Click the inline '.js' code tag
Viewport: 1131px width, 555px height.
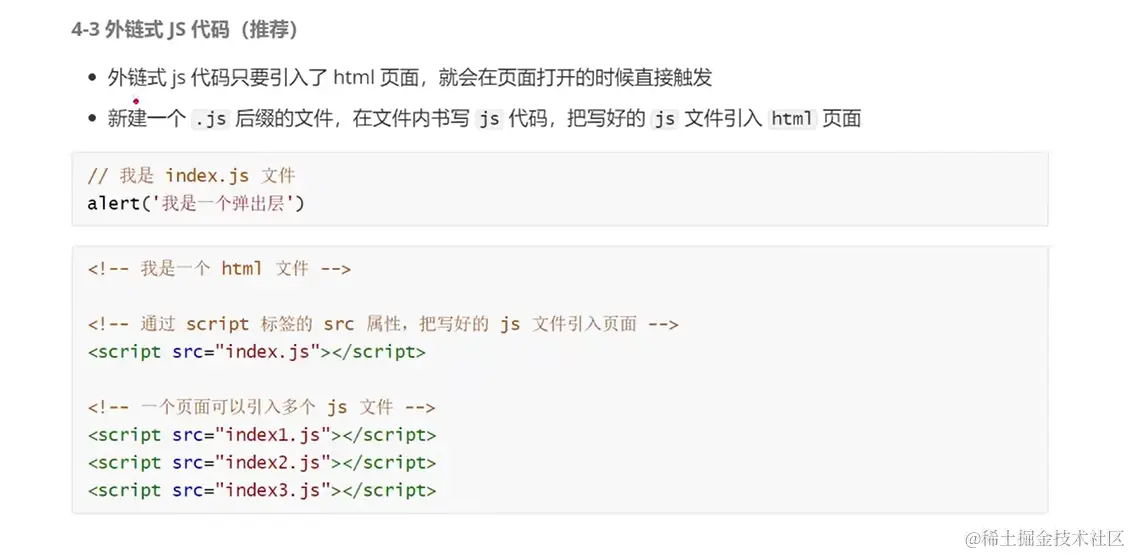[210, 119]
